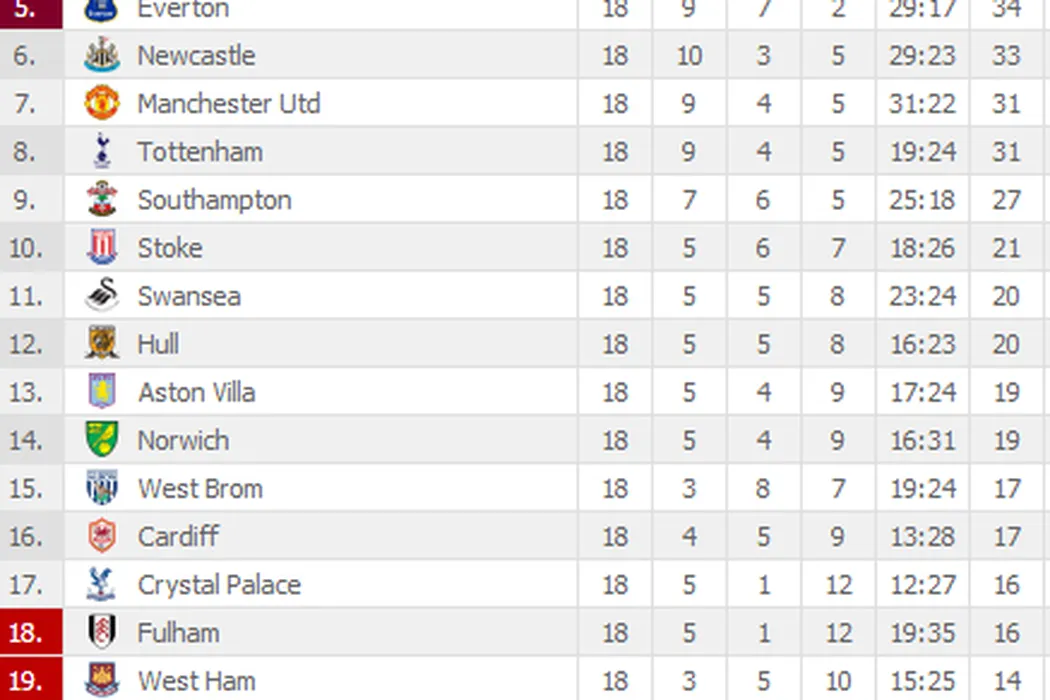The image size is (1050, 700).
Task: Click Southampton's 27 points cell
Action: [x=1005, y=200]
